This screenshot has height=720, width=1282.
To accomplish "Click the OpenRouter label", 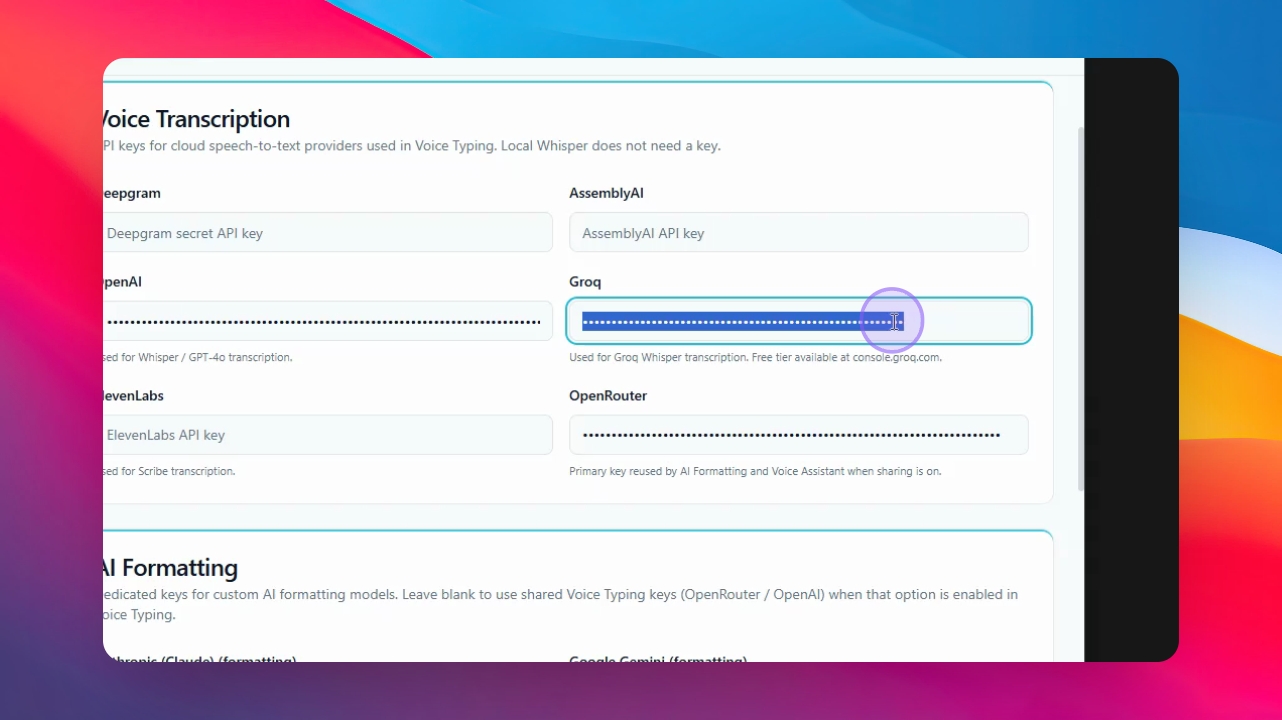I will [608, 396].
